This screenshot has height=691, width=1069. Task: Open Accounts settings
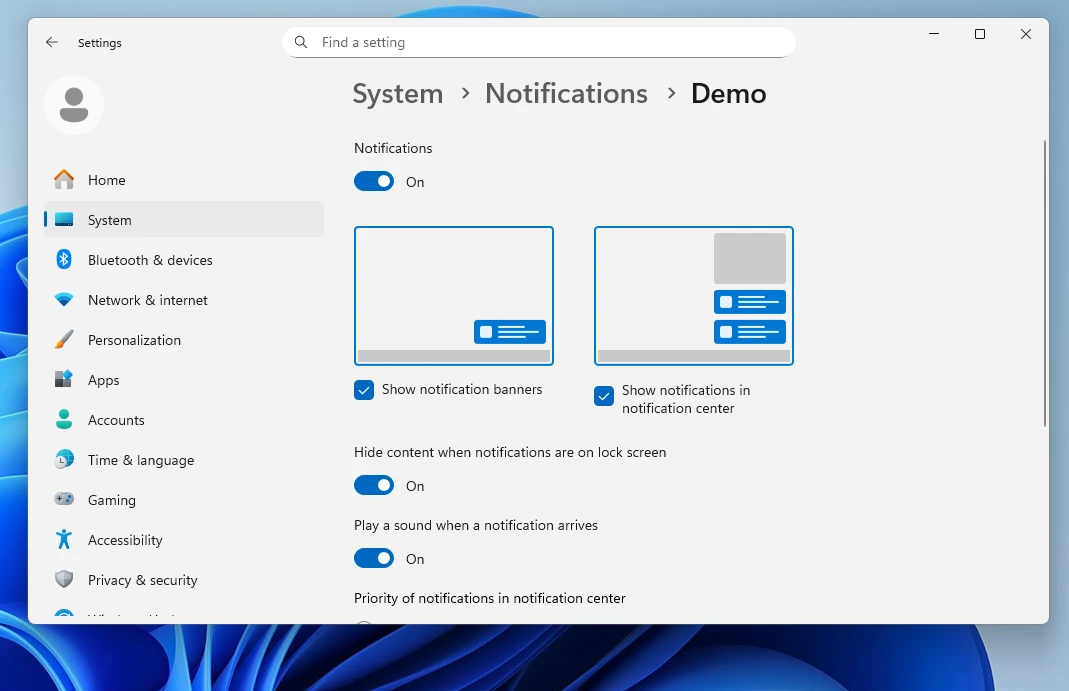pyautogui.click(x=115, y=420)
